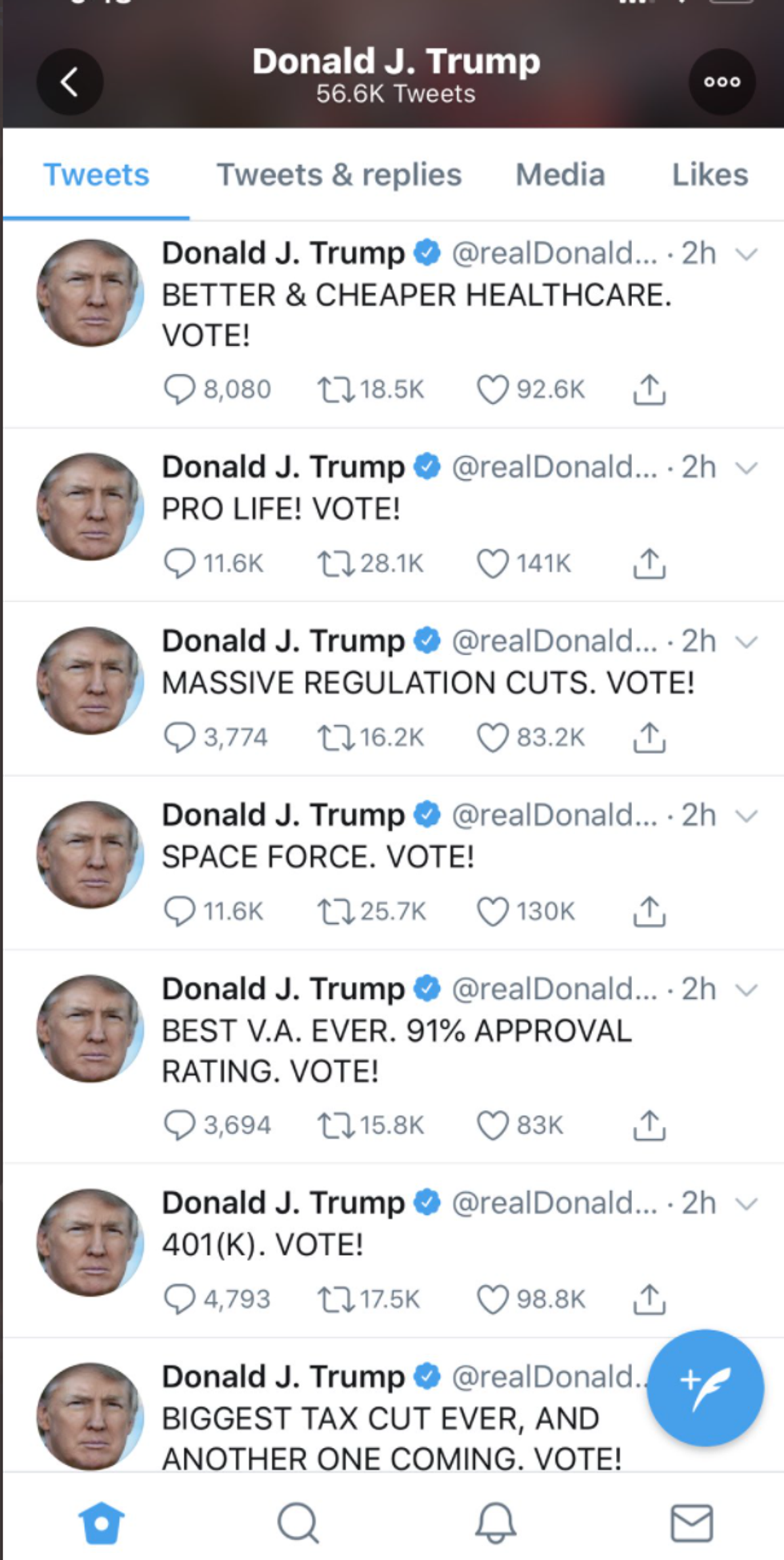The height and width of the screenshot is (1560, 784).
Task: Tap profile picture on PRO LIFE tweet
Action: (90, 507)
